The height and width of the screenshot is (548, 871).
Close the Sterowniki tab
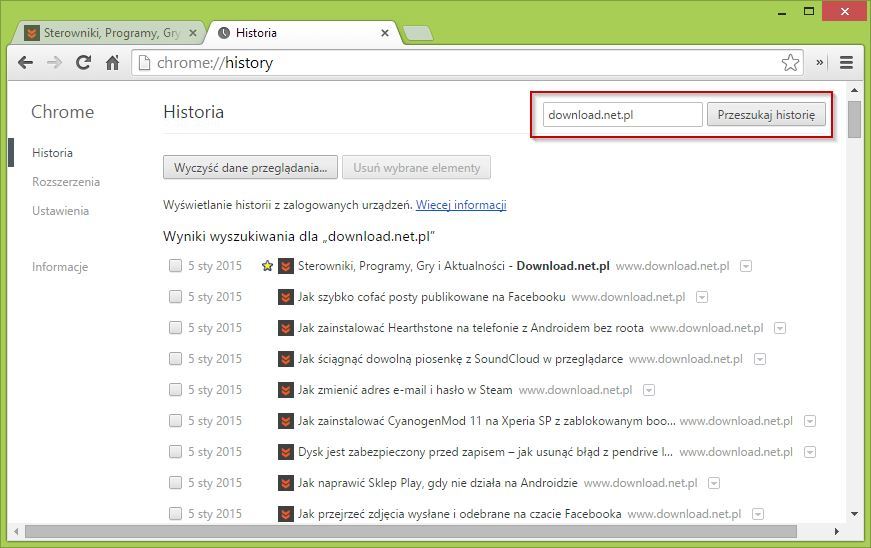click(x=193, y=33)
